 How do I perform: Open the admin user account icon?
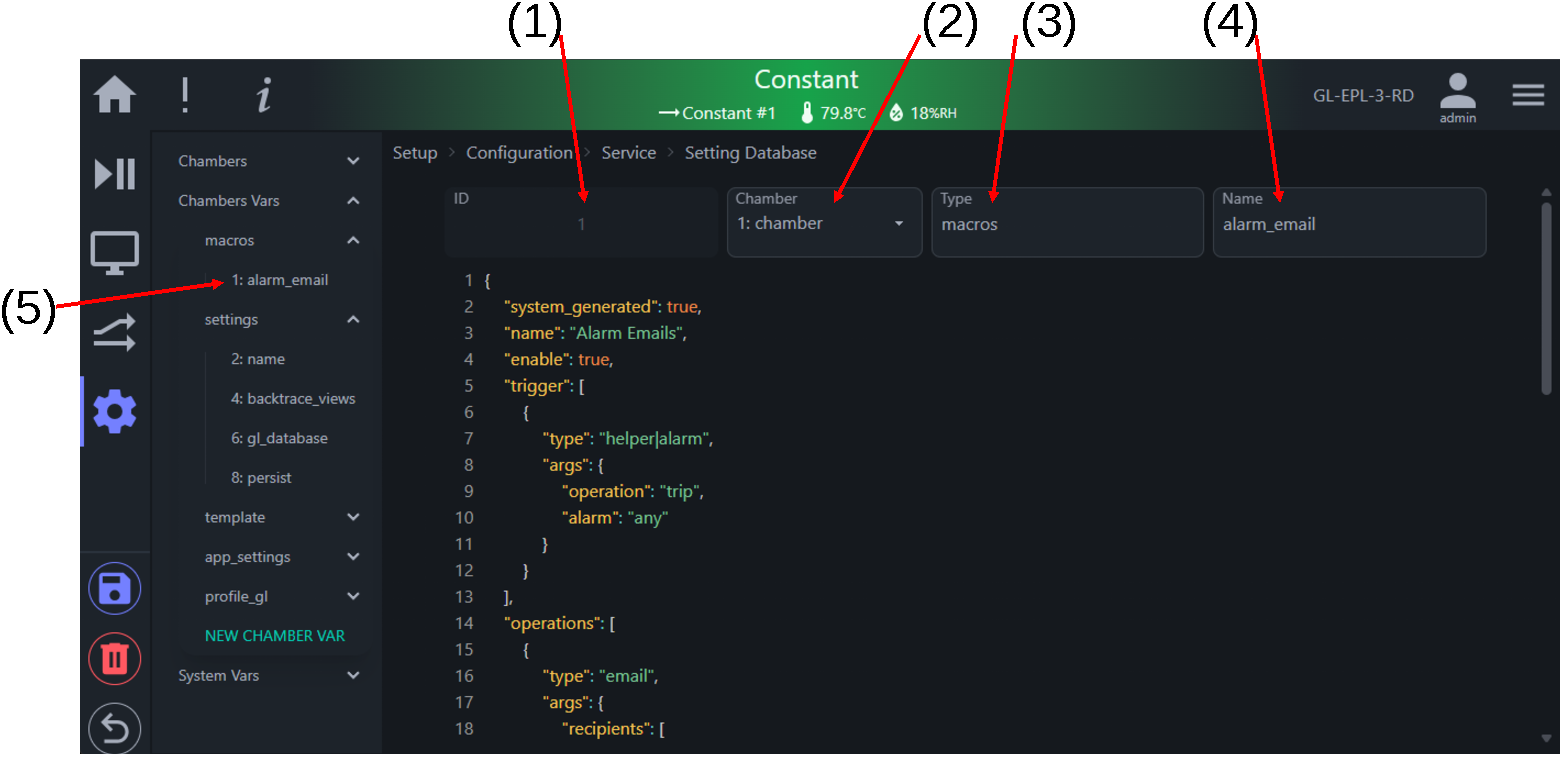1458,97
